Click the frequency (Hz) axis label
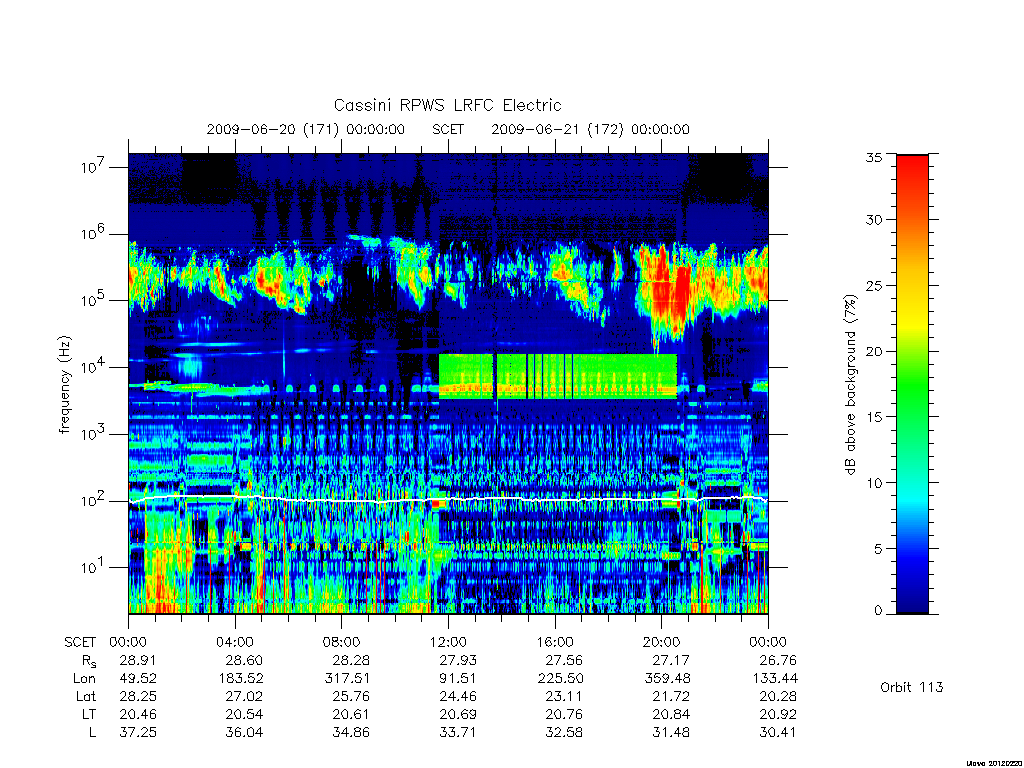This screenshot has height=768, width=1024. [x=64, y=385]
